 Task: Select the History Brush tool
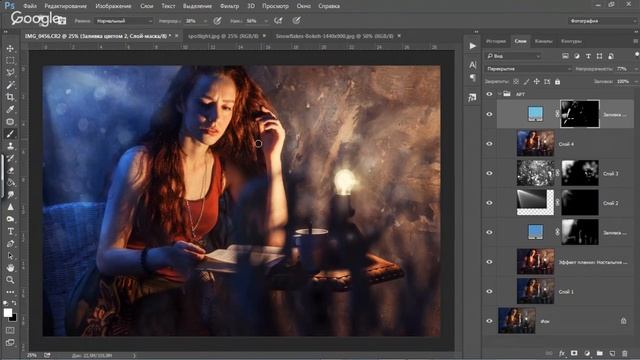pyautogui.click(x=10, y=158)
